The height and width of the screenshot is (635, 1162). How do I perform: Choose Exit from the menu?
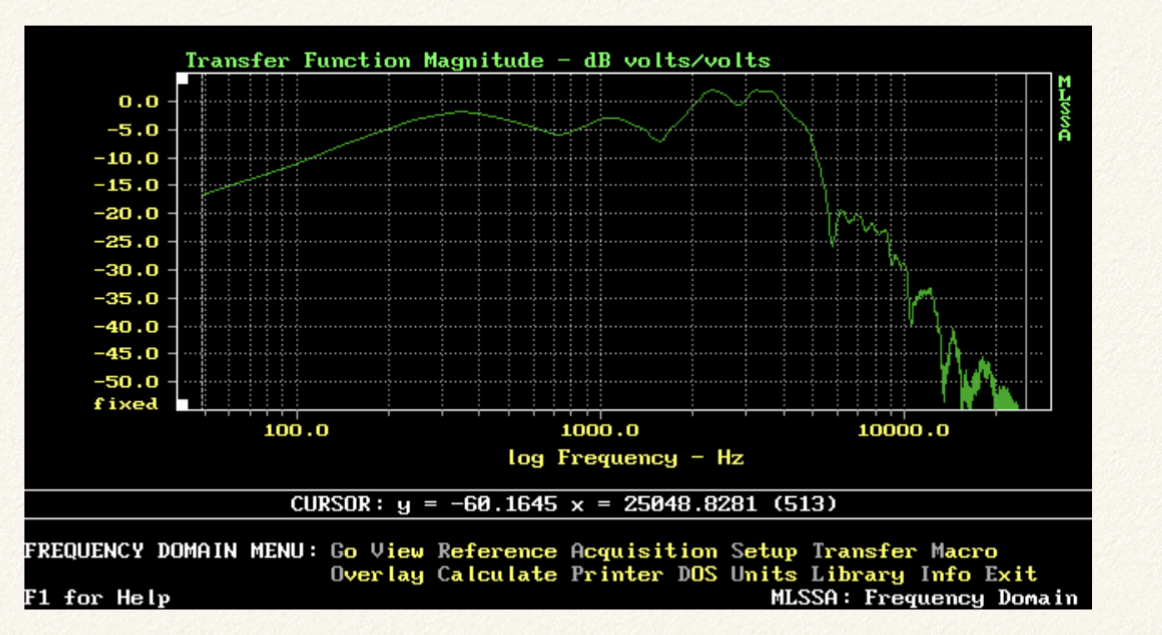[x=1011, y=574]
